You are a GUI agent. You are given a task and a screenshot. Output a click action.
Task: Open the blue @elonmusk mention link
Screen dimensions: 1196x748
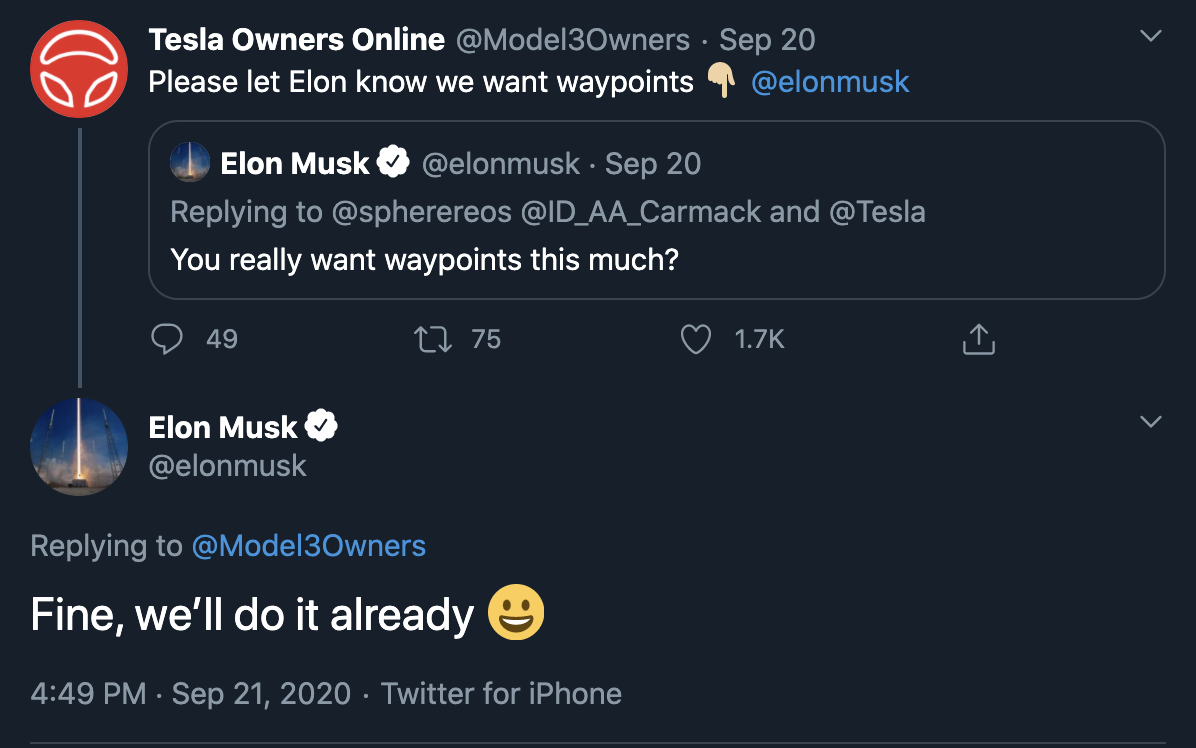(830, 82)
